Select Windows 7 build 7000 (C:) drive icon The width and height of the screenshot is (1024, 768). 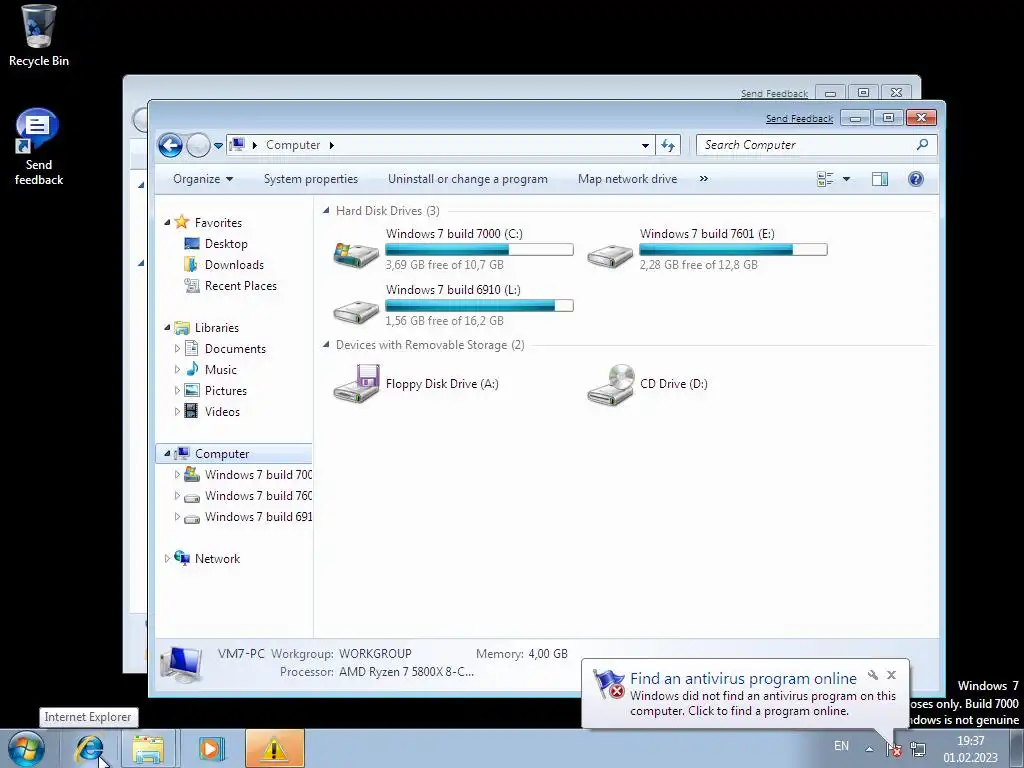(x=356, y=253)
